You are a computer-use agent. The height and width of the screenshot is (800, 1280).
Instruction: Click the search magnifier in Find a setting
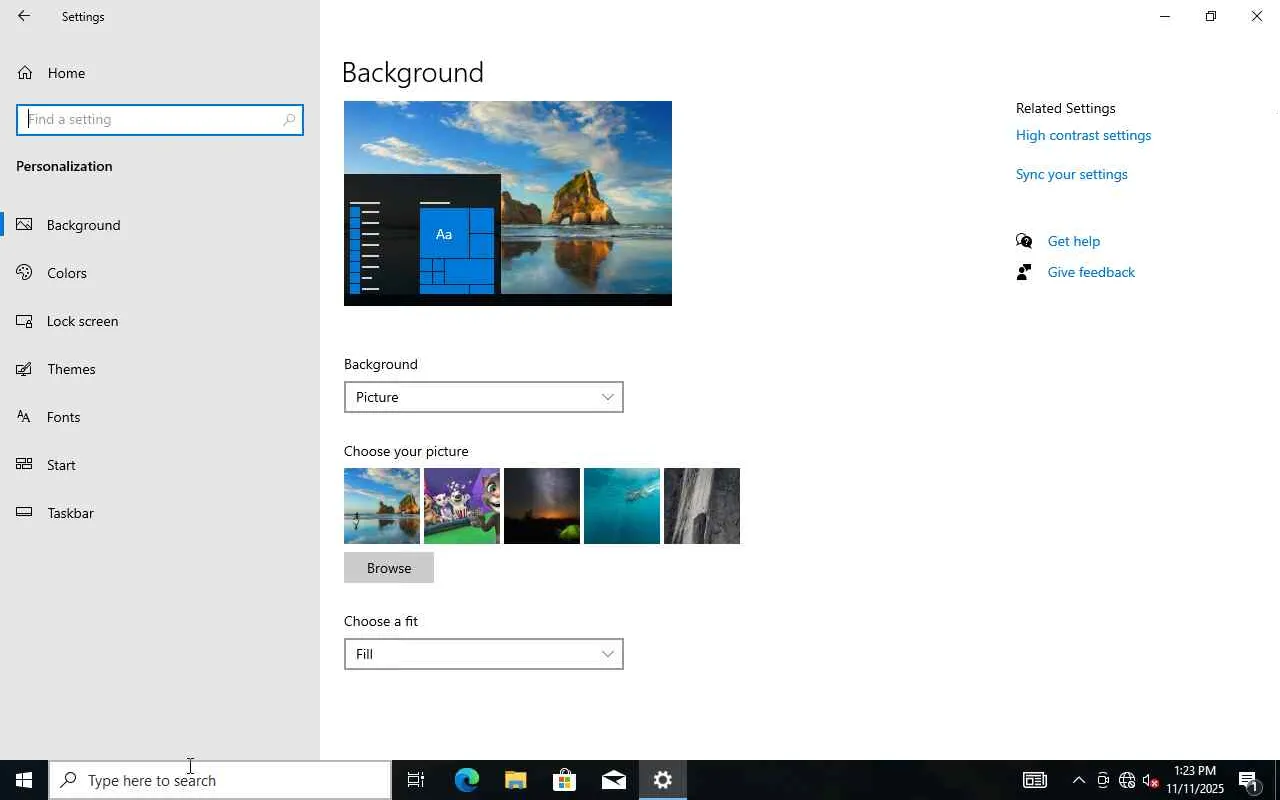tap(289, 119)
